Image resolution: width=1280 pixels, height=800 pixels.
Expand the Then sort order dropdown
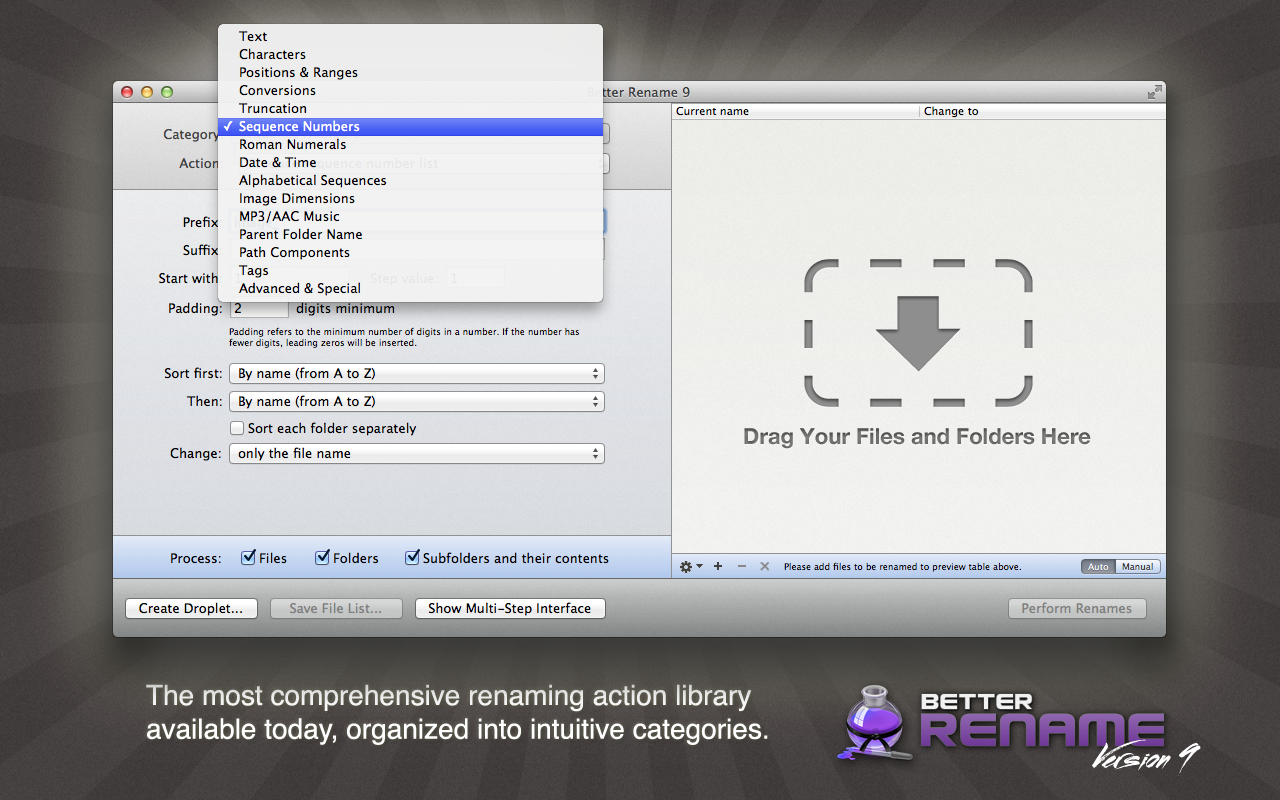coord(416,401)
